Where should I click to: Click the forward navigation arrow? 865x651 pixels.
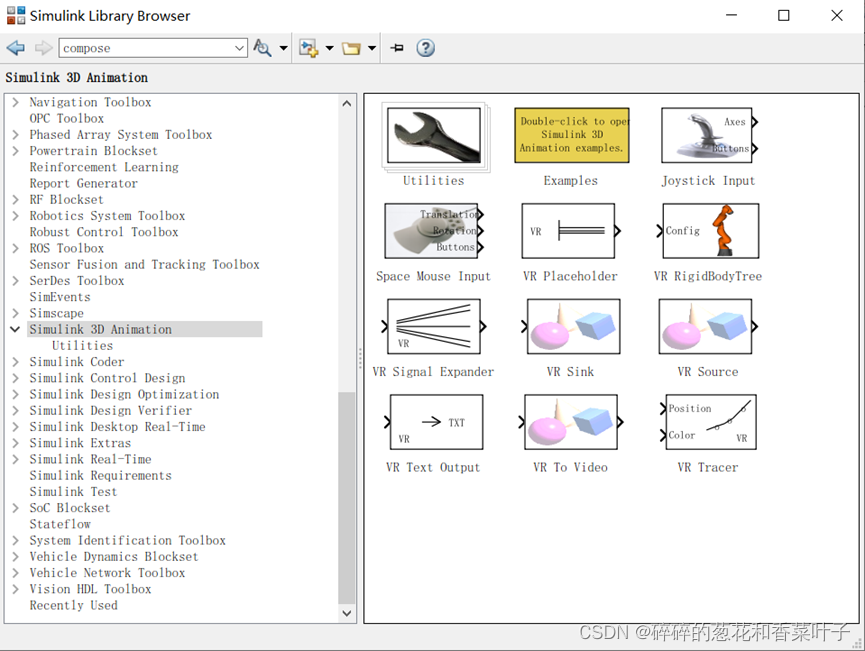pyautogui.click(x=43, y=48)
